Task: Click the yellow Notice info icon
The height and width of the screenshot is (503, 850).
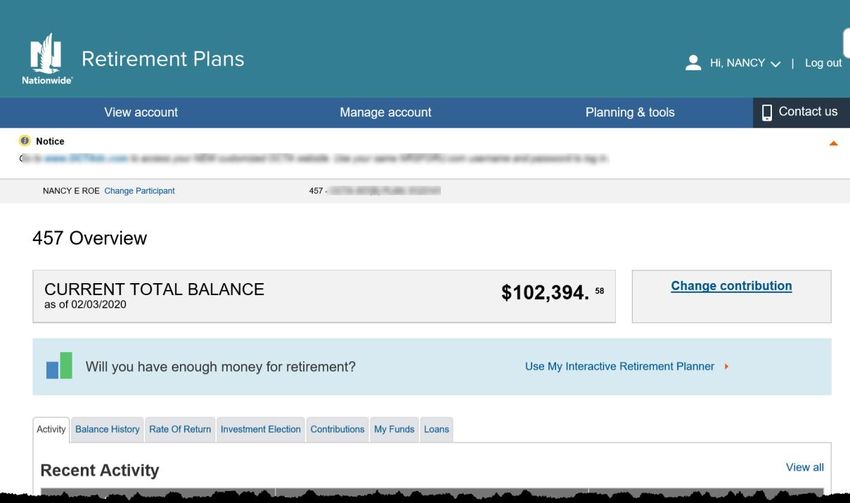Action: click(24, 141)
